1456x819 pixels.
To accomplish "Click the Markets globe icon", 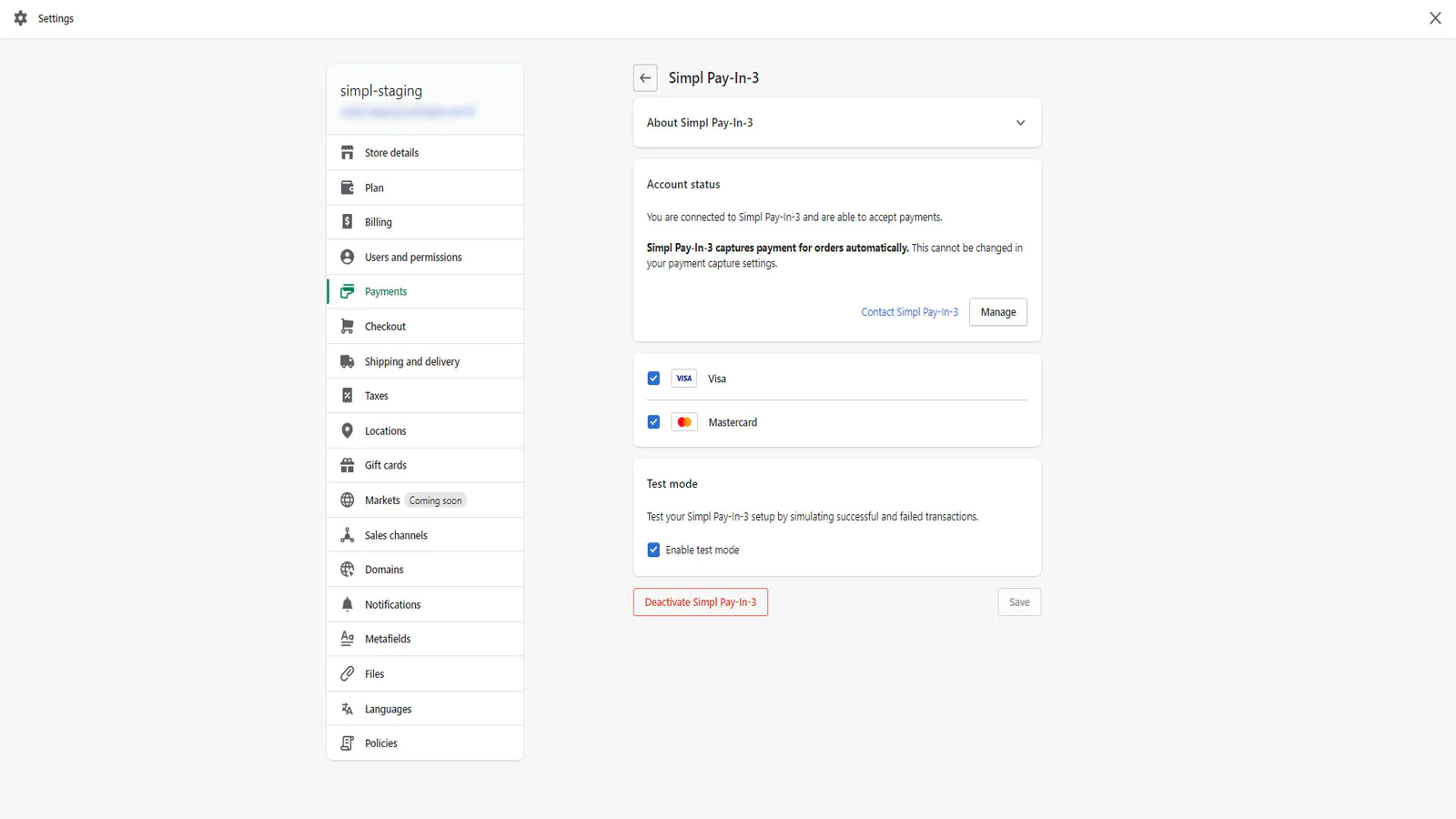I will (347, 500).
